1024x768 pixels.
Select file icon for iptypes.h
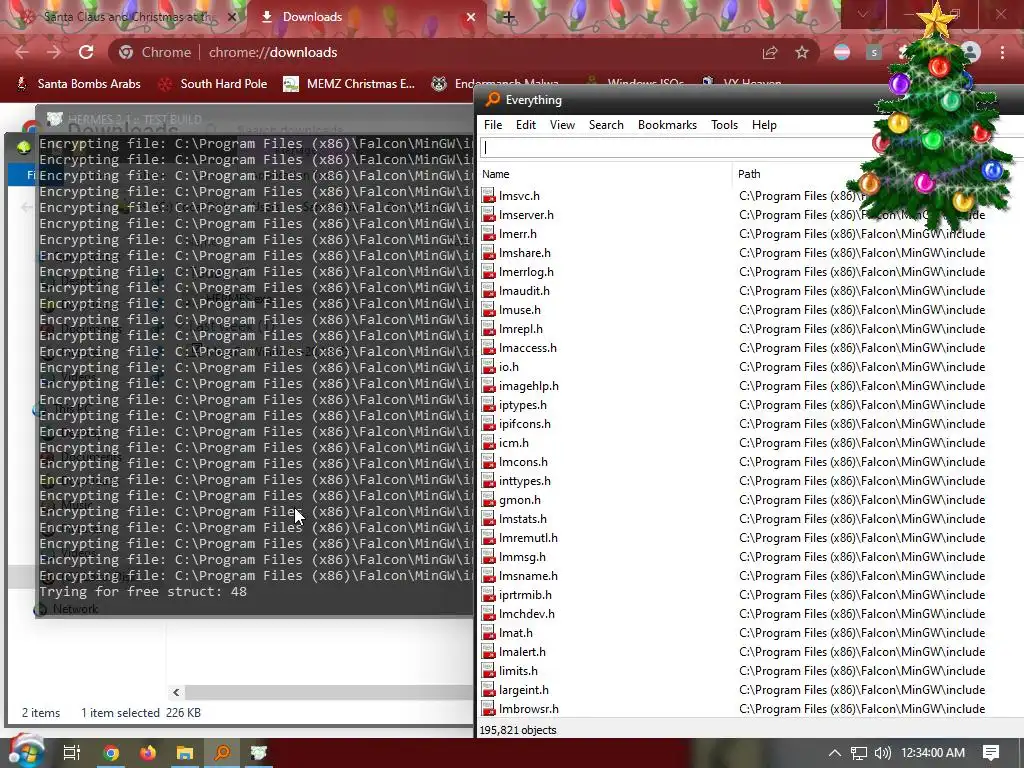click(488, 404)
